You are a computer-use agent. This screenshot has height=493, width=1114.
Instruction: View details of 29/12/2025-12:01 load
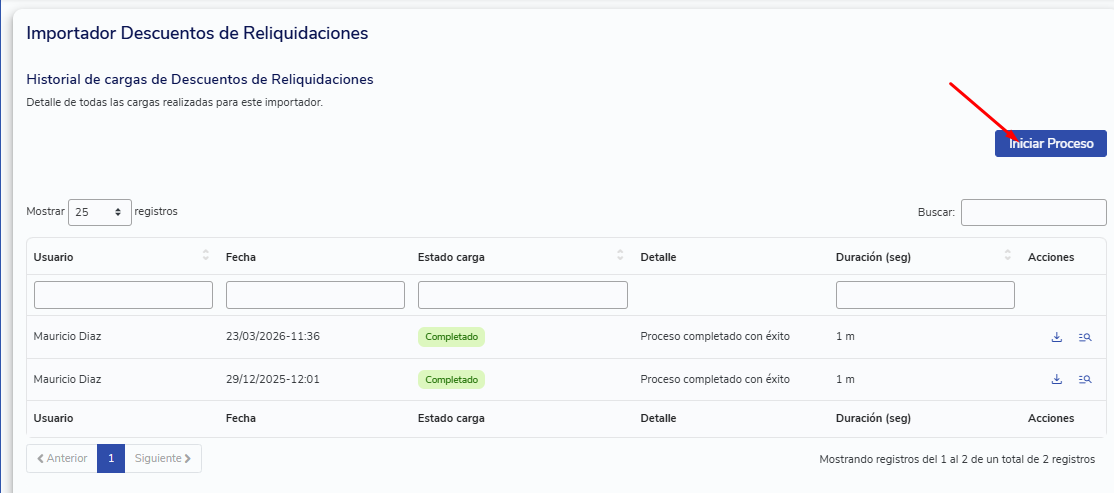pos(1084,379)
